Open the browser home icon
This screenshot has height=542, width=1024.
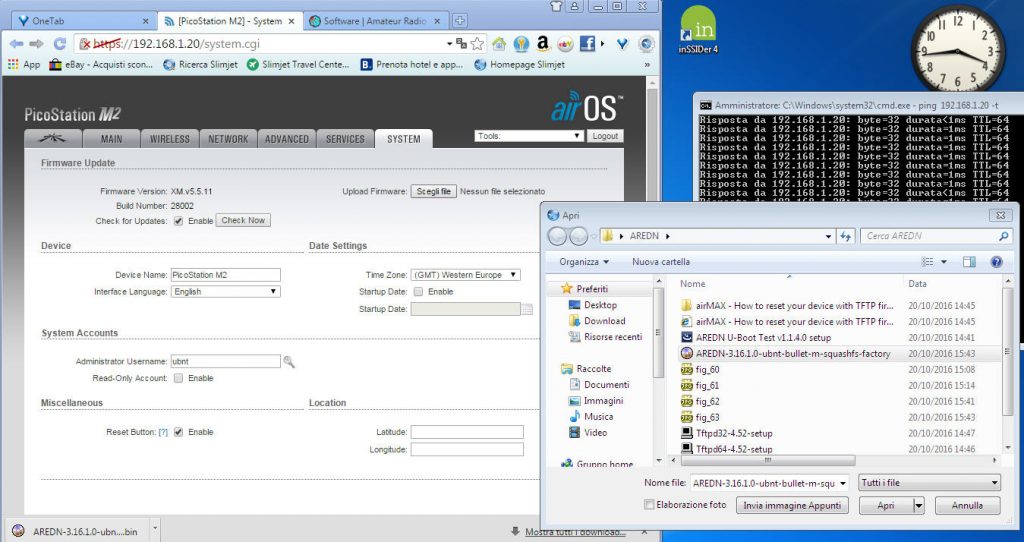499,44
